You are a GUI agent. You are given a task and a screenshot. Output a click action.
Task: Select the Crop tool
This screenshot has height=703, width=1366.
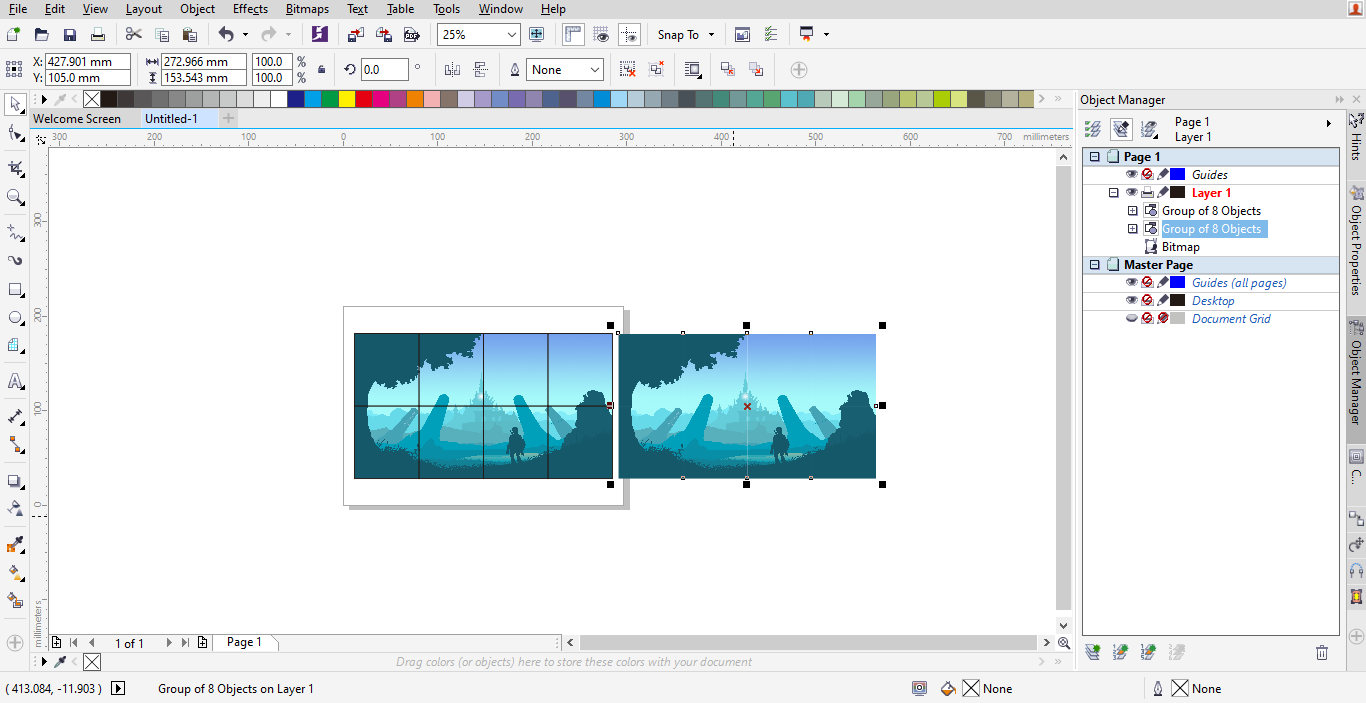[x=15, y=168]
